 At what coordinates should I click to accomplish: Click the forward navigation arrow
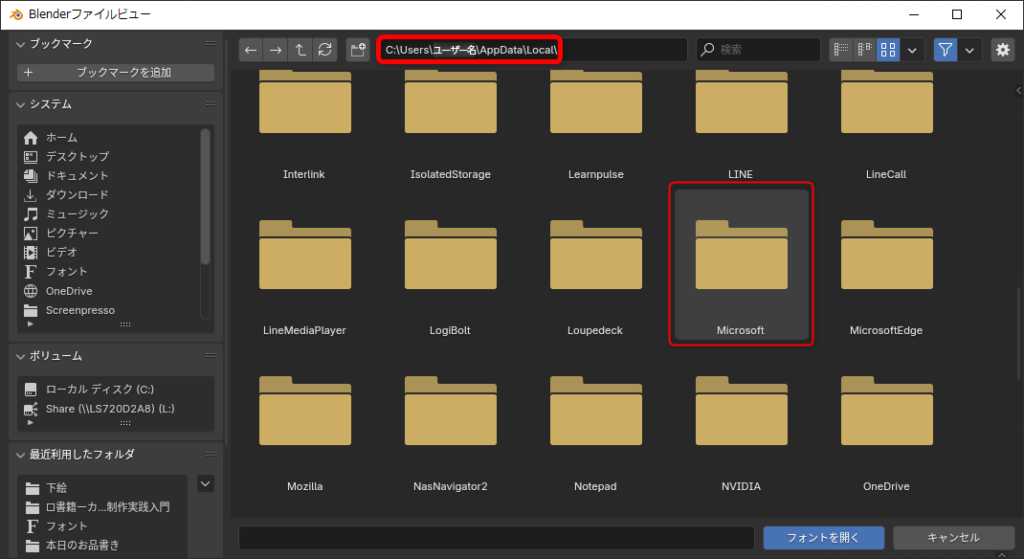[275, 50]
